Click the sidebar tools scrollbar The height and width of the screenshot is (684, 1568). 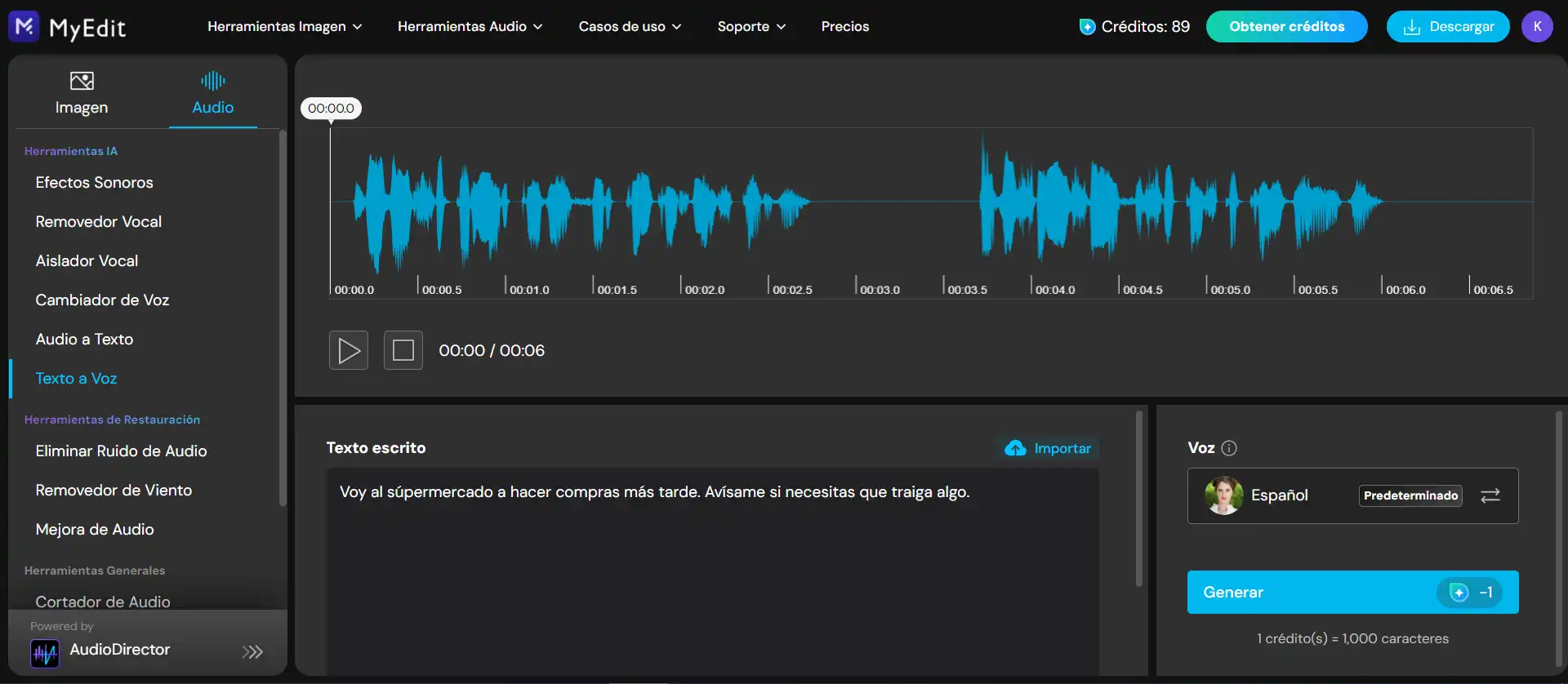283,318
